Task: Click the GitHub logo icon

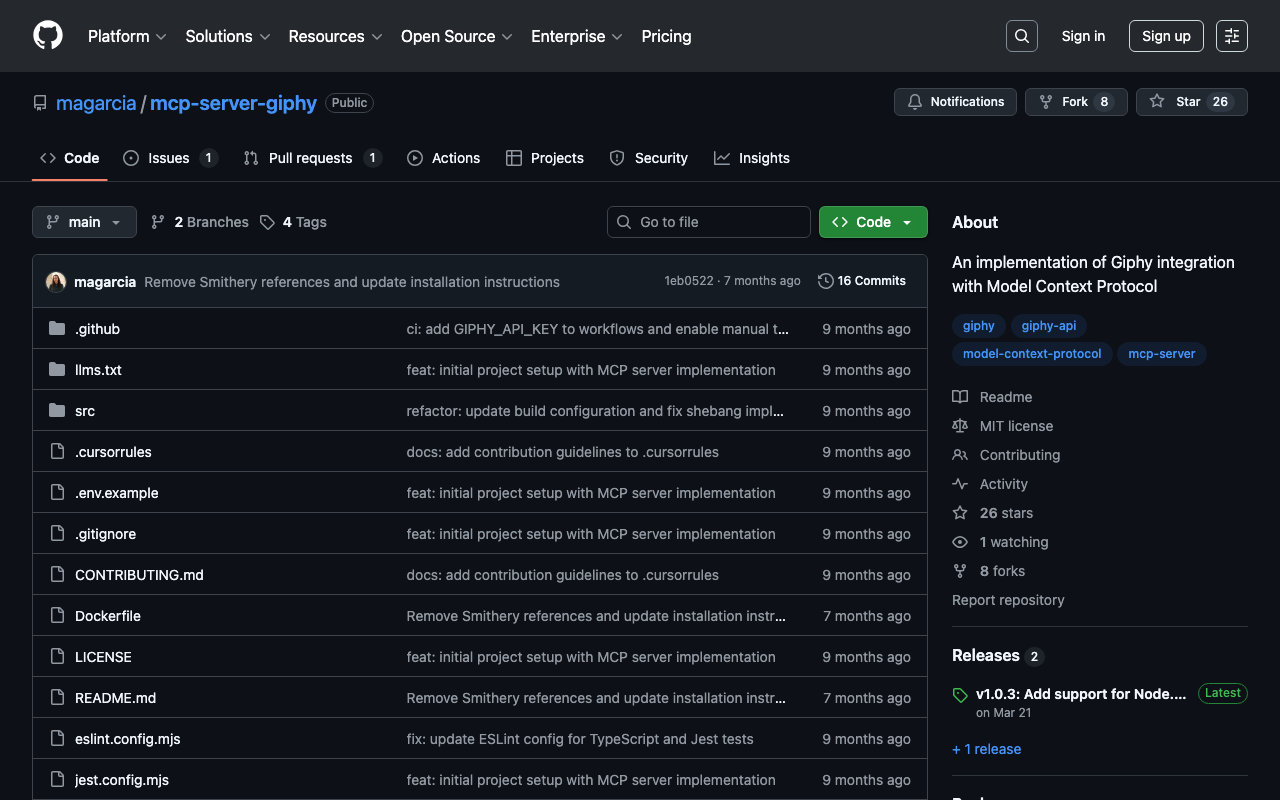Action: tap(48, 36)
